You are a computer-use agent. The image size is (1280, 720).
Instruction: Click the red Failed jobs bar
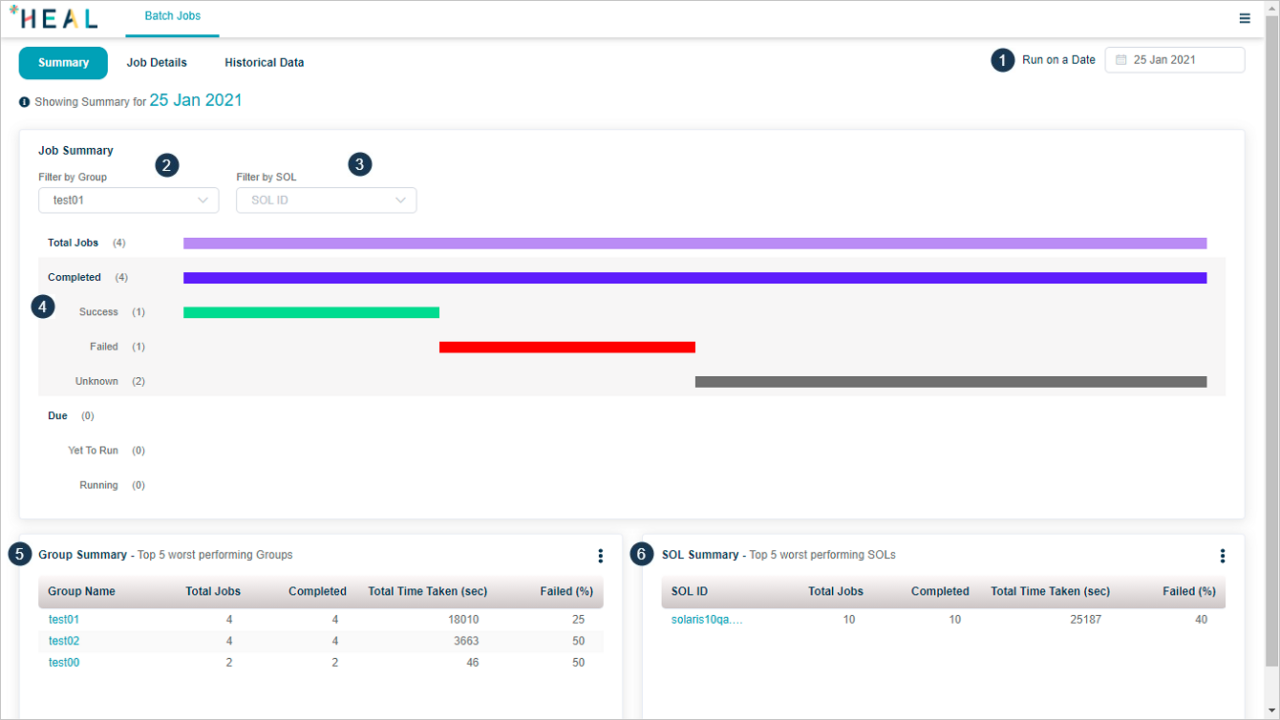pos(567,347)
